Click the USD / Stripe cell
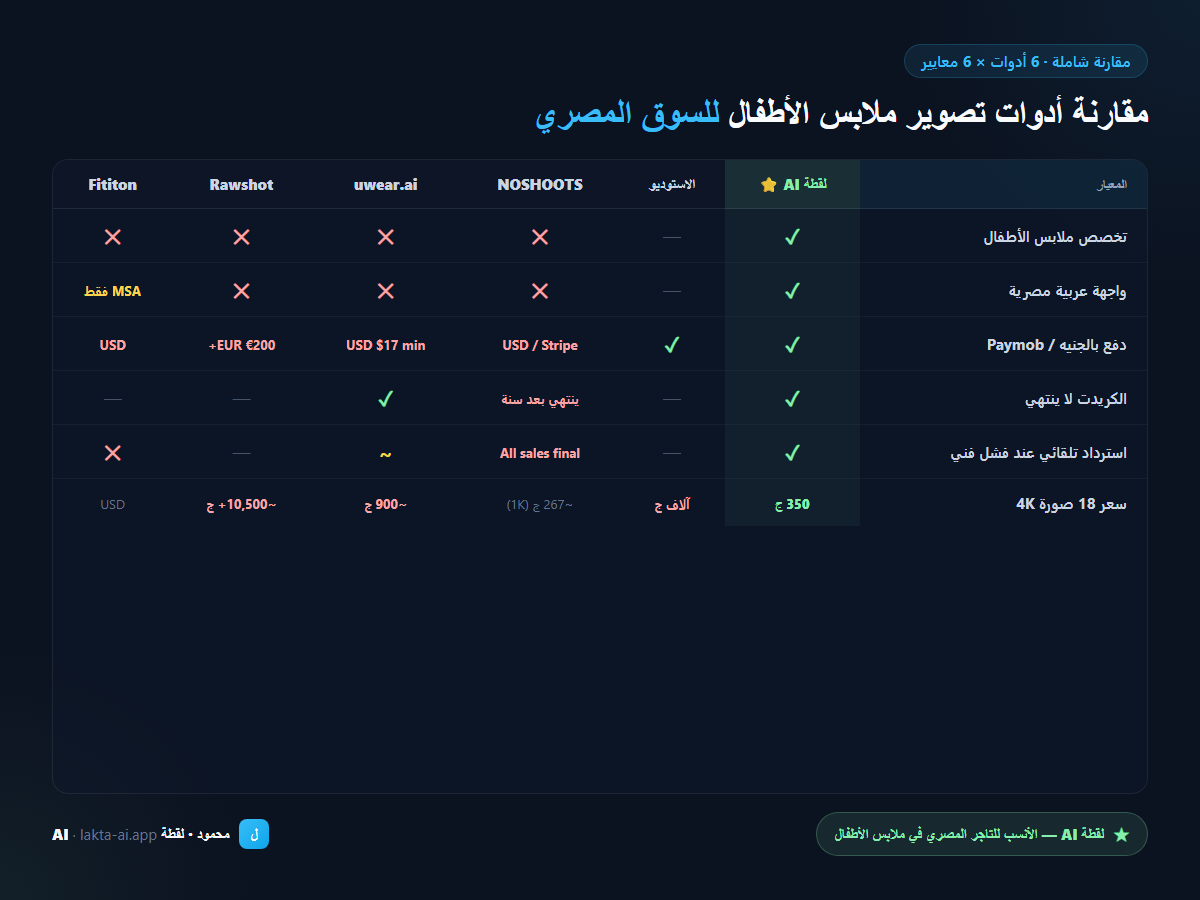 (x=540, y=345)
